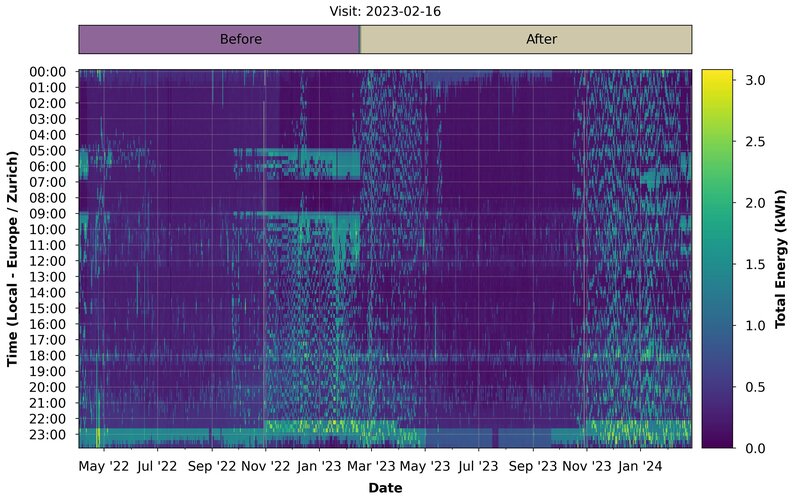This screenshot has height=500, width=798.
Task: Click the "00:00" time tick label
Action: [x=49, y=72]
